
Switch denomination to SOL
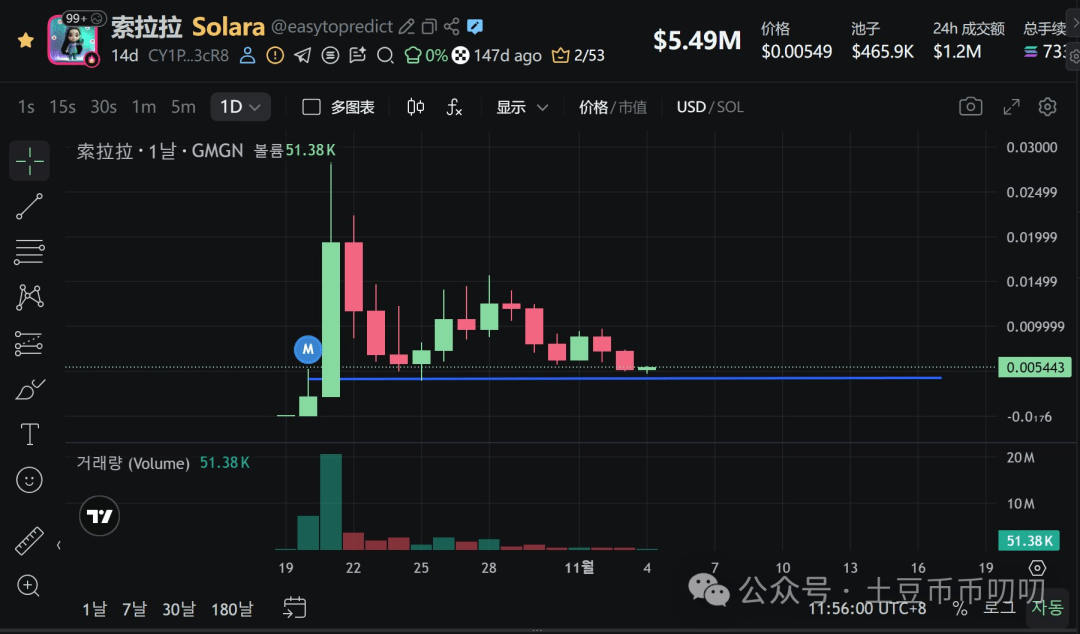(x=730, y=107)
